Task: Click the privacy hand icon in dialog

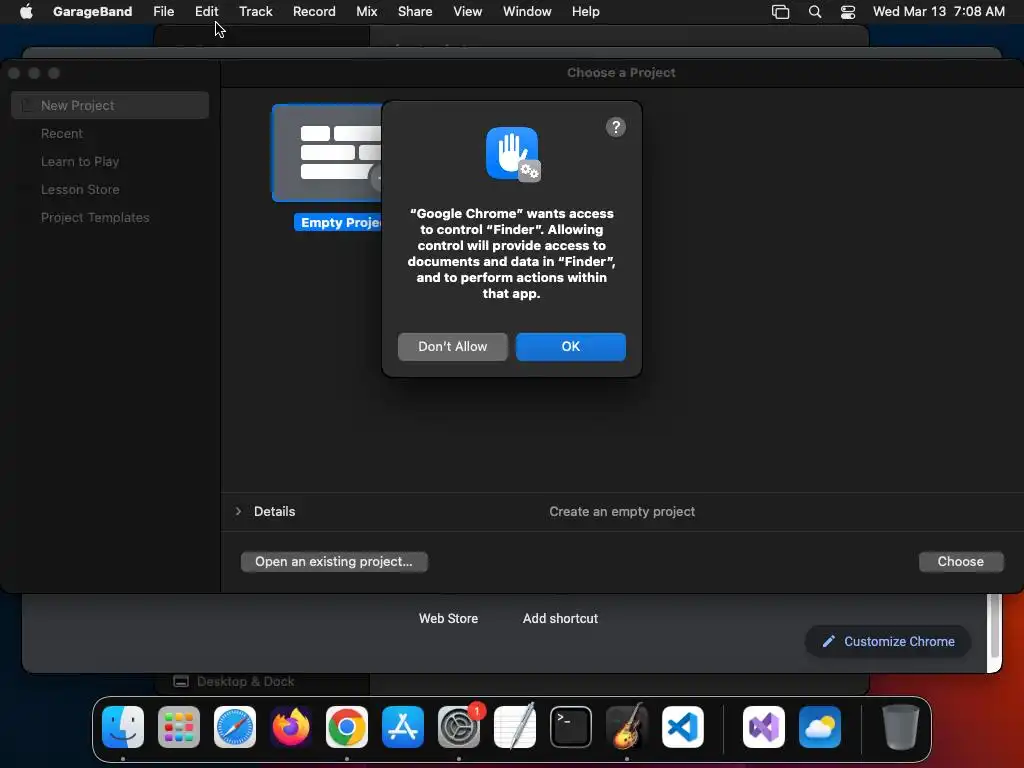Action: 513,154
